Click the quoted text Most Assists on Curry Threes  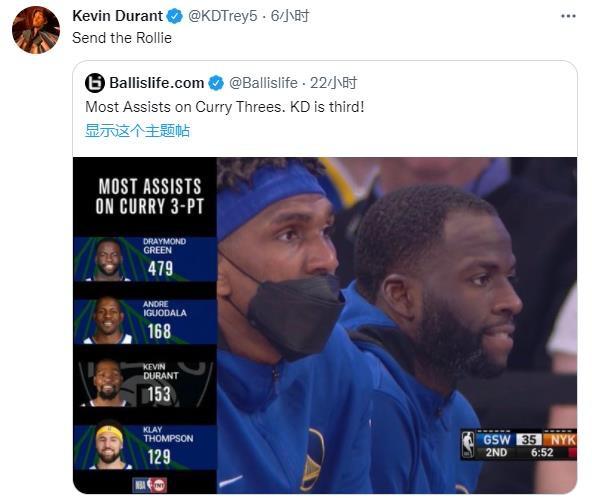(x=184, y=107)
